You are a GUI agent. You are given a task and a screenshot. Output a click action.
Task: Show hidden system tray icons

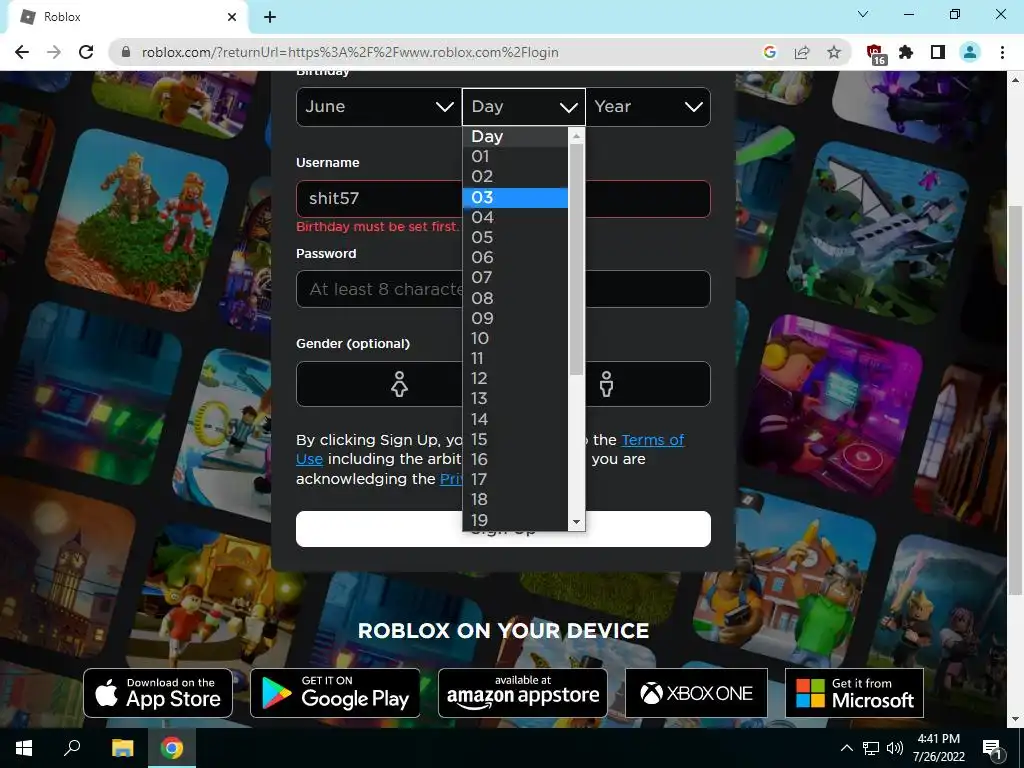click(x=846, y=748)
